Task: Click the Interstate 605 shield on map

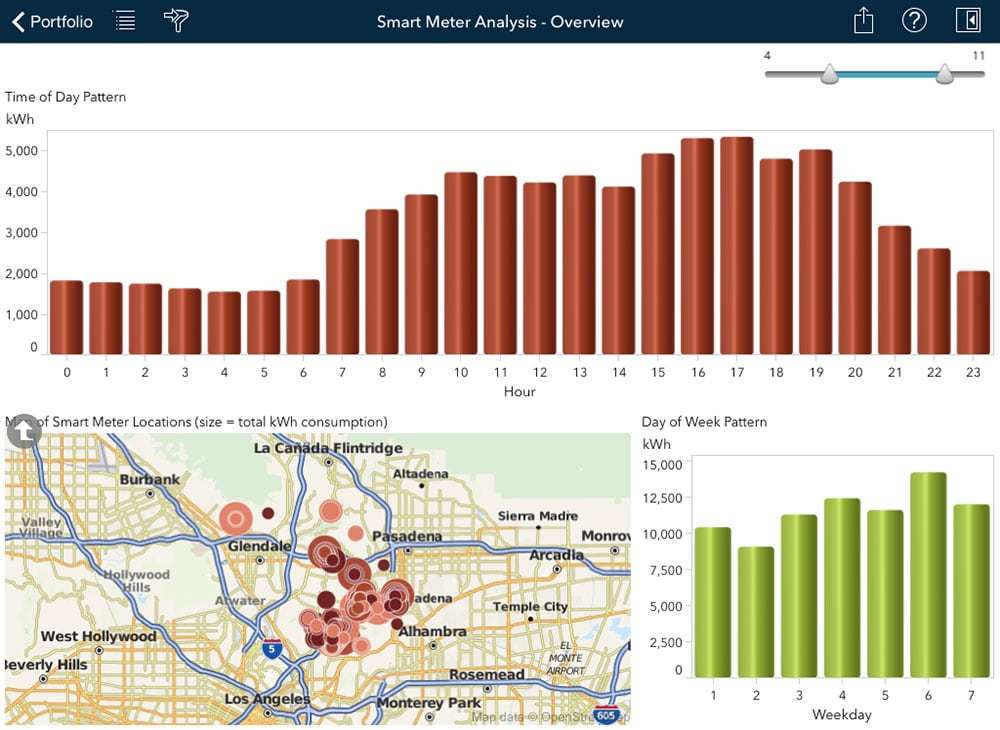Action: point(605,715)
